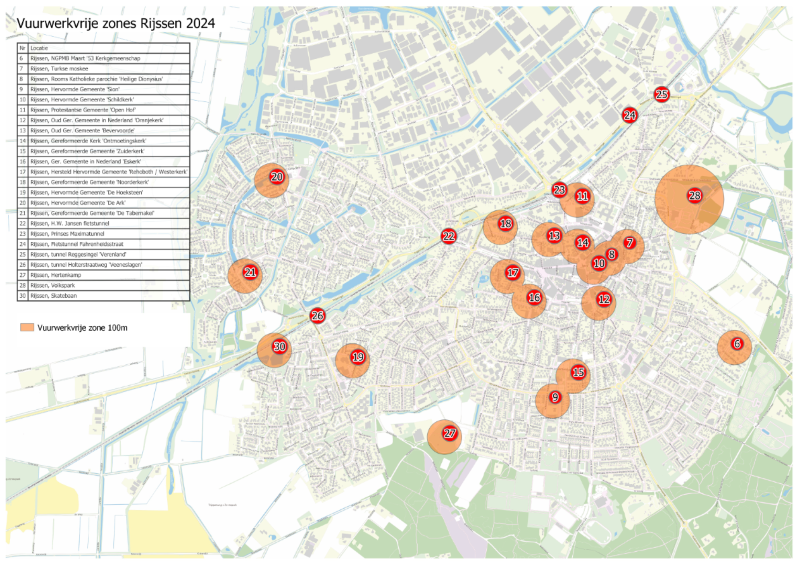Click marker 24 on the map
The width and height of the screenshot is (800, 566).
[630, 115]
